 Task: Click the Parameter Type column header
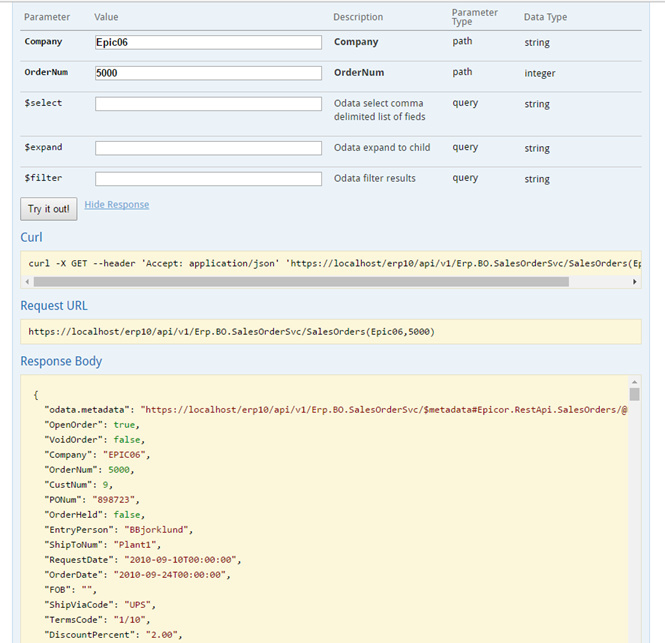point(475,17)
